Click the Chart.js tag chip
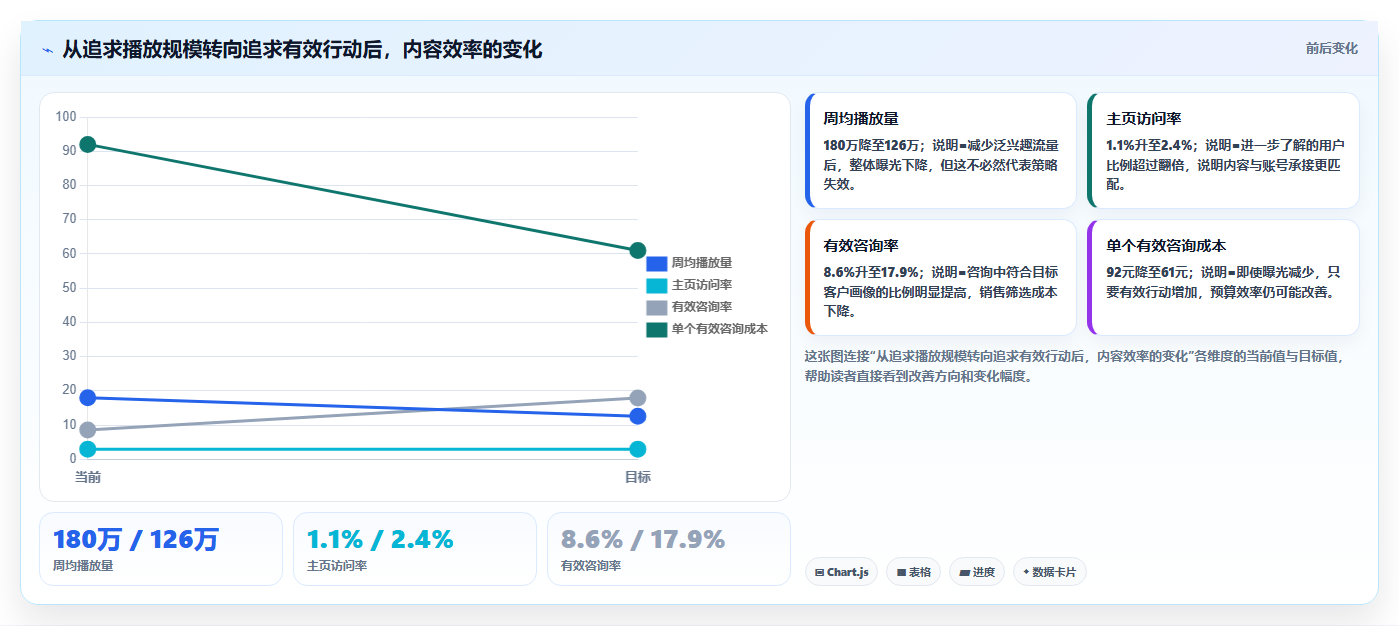 (842, 572)
